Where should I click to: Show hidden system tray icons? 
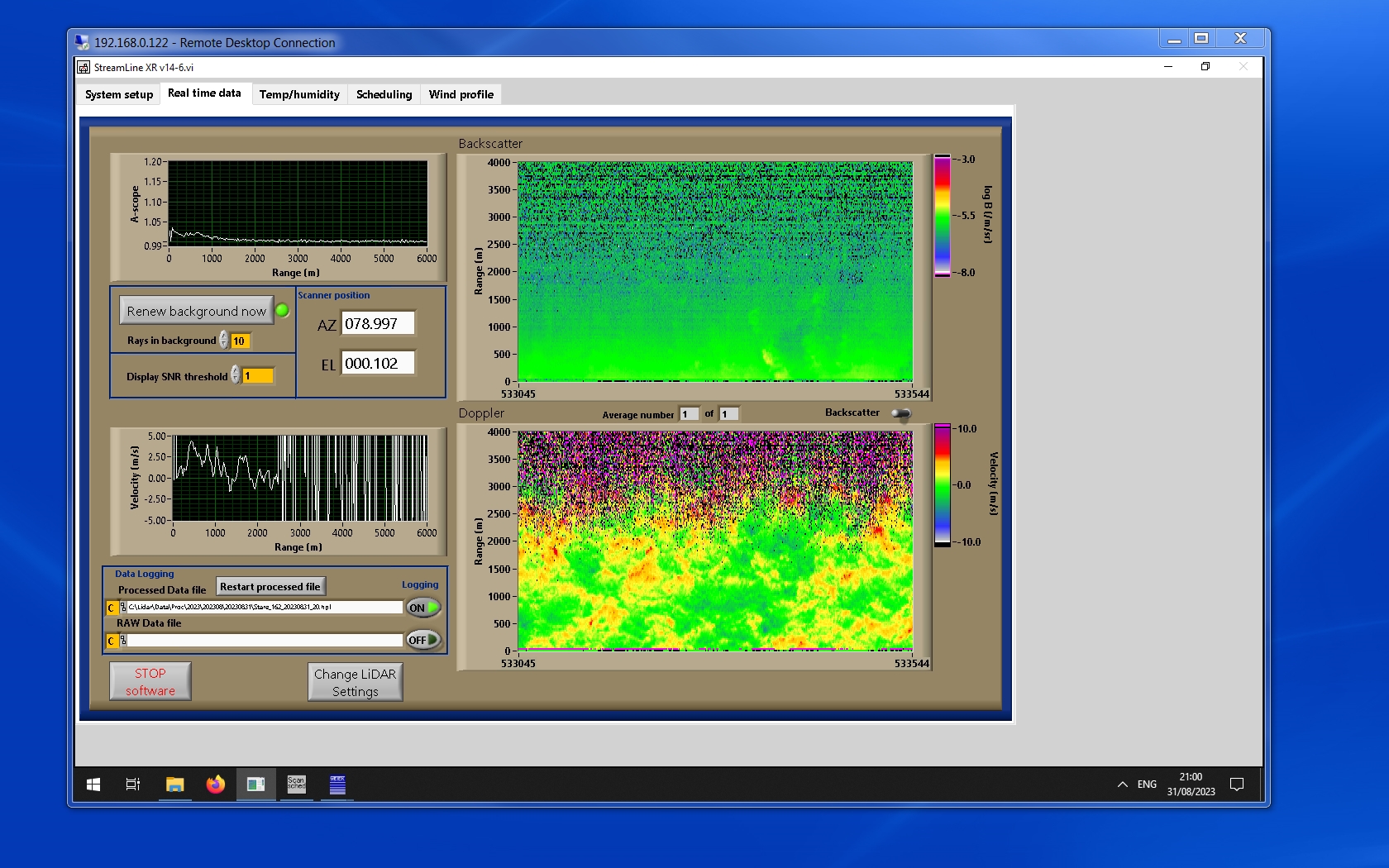pyautogui.click(x=1122, y=784)
